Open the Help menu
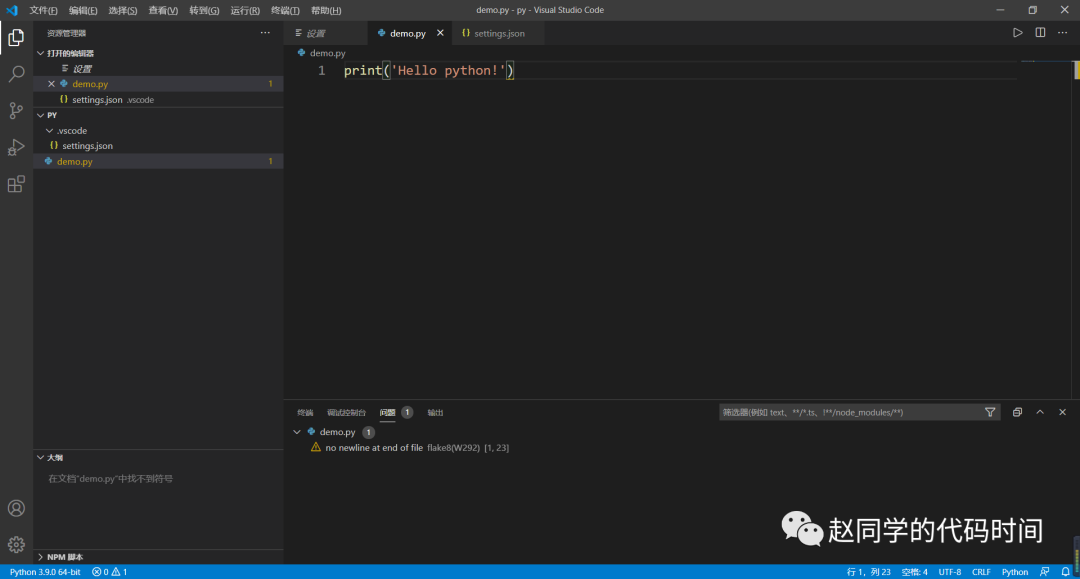Screen dimensions: 1080x579 [326, 10]
